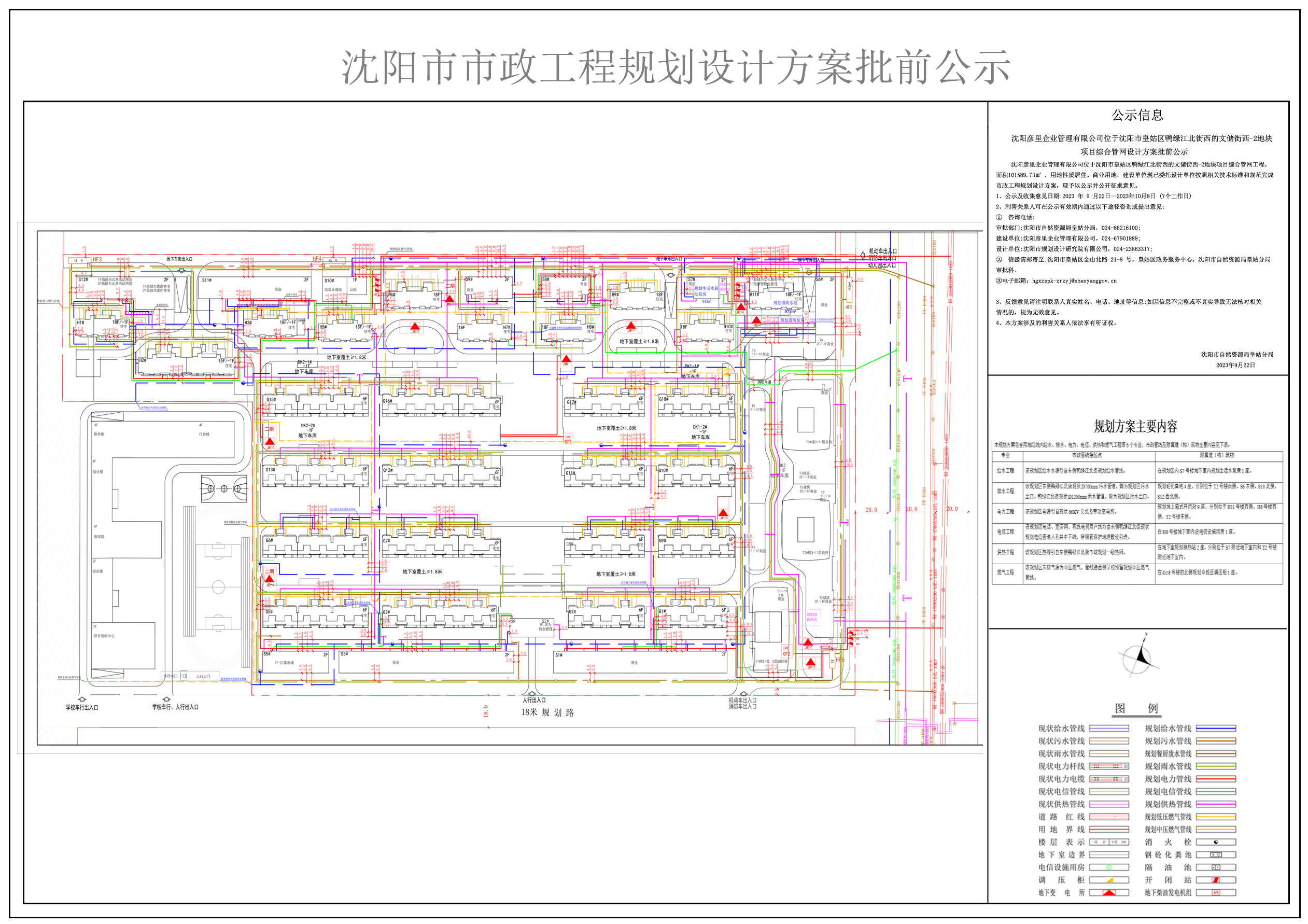Click the planned kitchen wastewater (规划餐厨废水管线) swatch
1308x924 pixels.
[1216, 753]
